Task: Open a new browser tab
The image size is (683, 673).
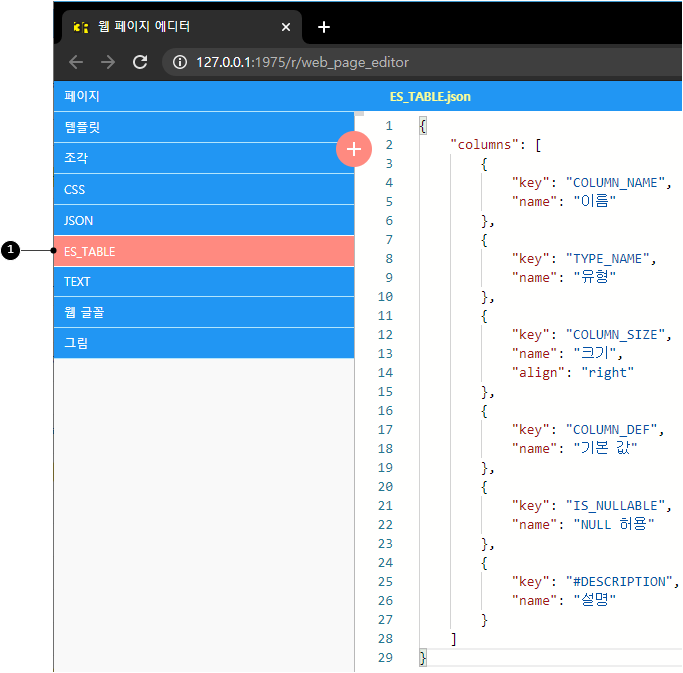Action: 324,27
